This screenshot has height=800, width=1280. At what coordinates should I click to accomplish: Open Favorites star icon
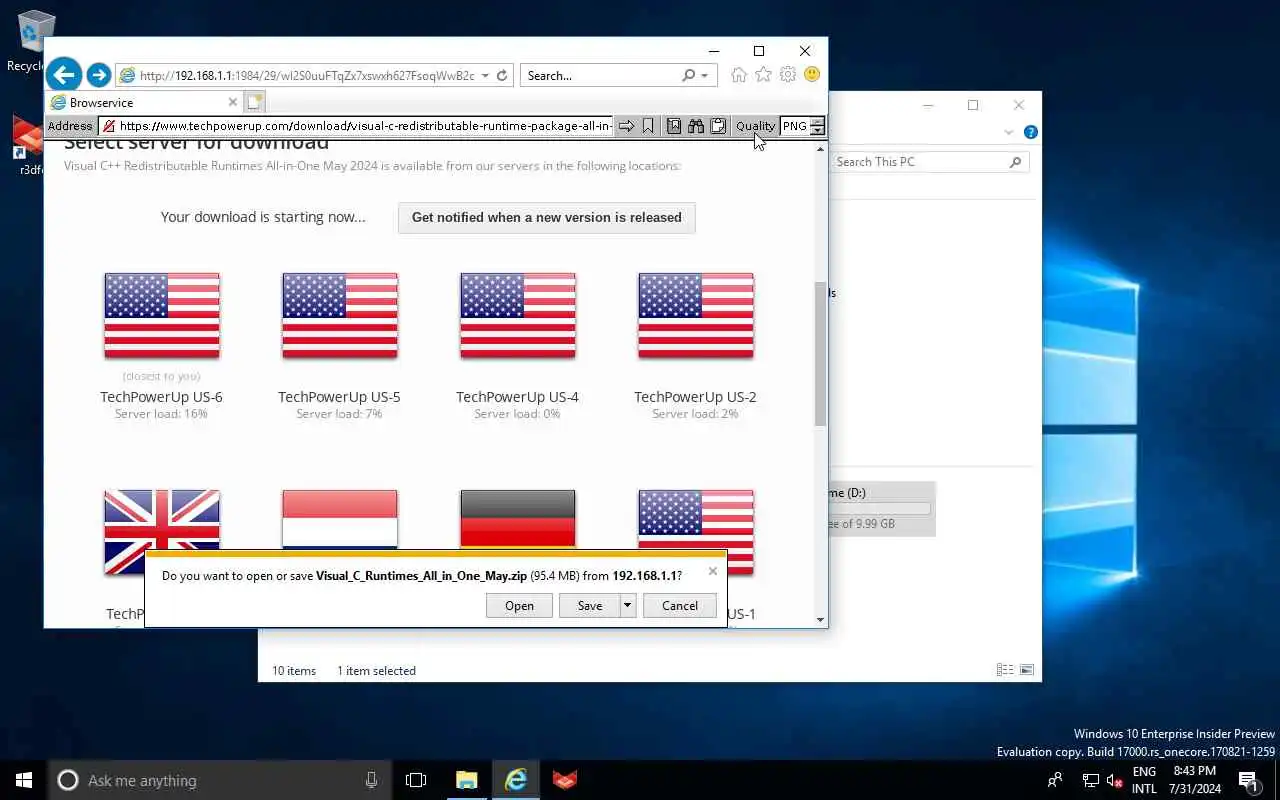pyautogui.click(x=763, y=75)
